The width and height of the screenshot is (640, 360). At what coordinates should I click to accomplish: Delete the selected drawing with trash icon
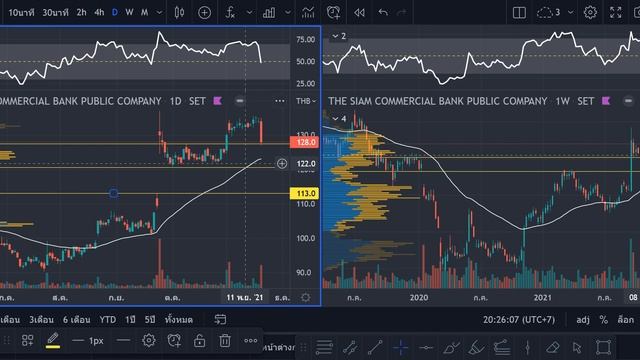tap(225, 340)
